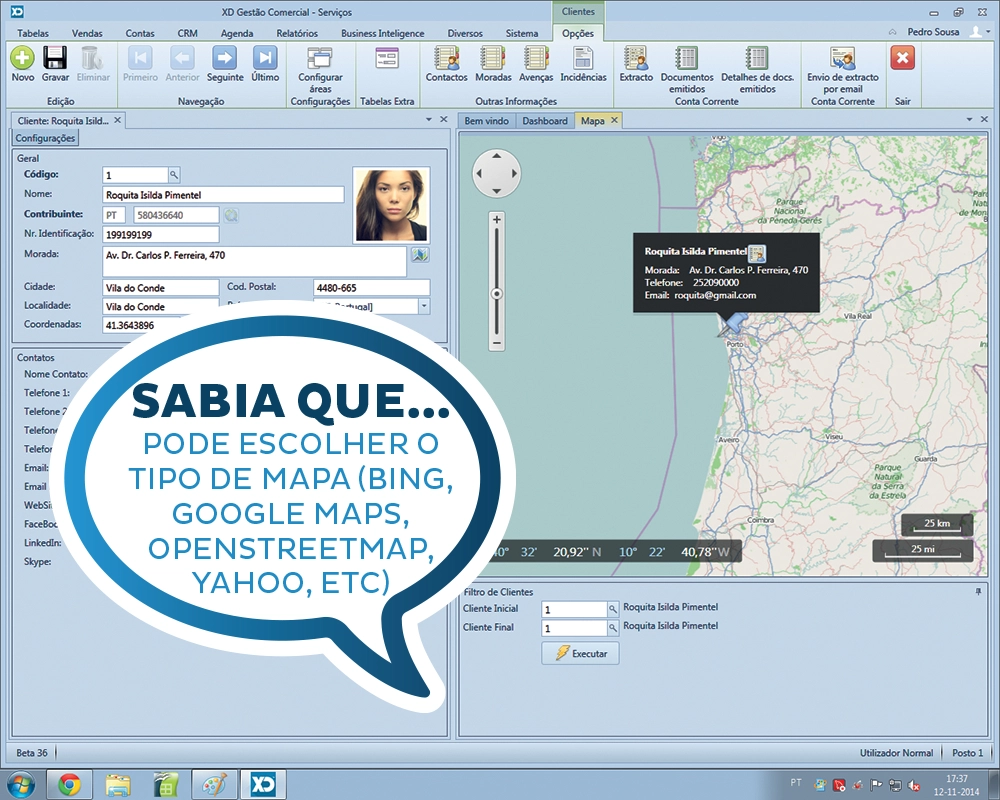Viewport: 1000px width, 800px height.
Task: Click the map zoom slider handle
Action: 496,294
